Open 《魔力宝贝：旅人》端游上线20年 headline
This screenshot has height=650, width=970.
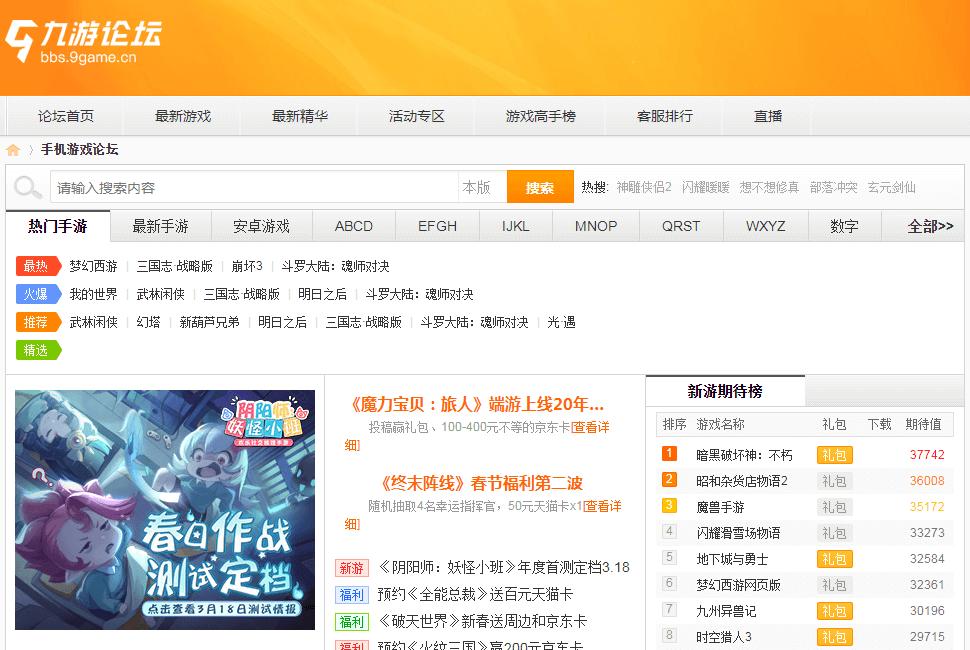pyautogui.click(x=476, y=404)
